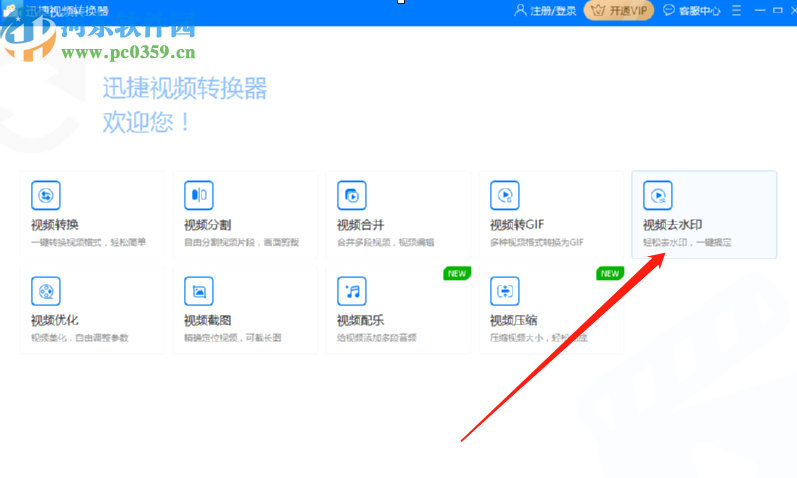Click the chat bubble icon for 客服中心

669,10
